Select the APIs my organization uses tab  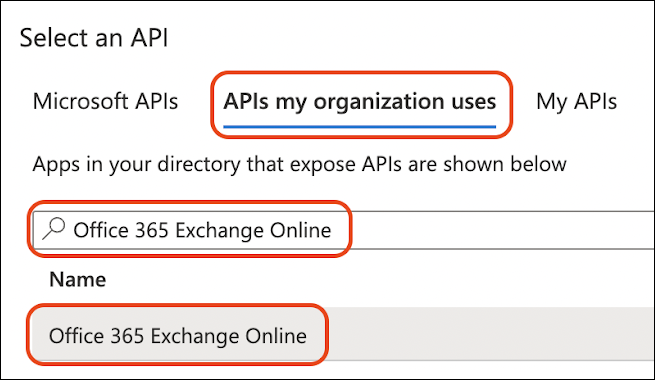(x=360, y=102)
